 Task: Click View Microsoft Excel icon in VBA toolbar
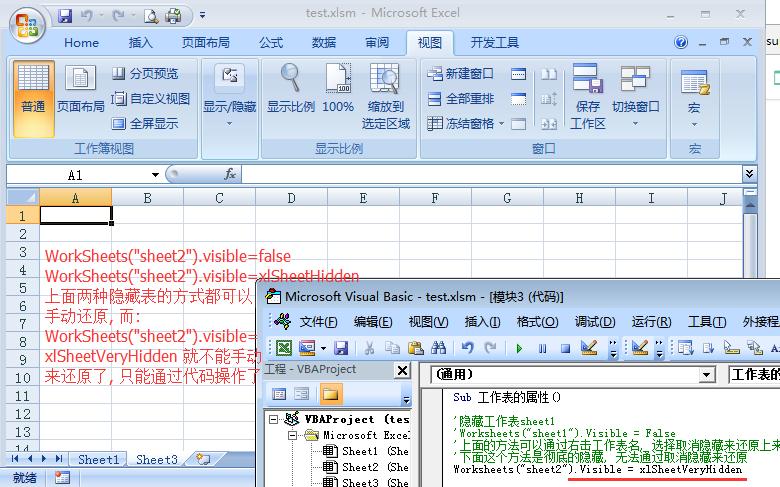(284, 348)
